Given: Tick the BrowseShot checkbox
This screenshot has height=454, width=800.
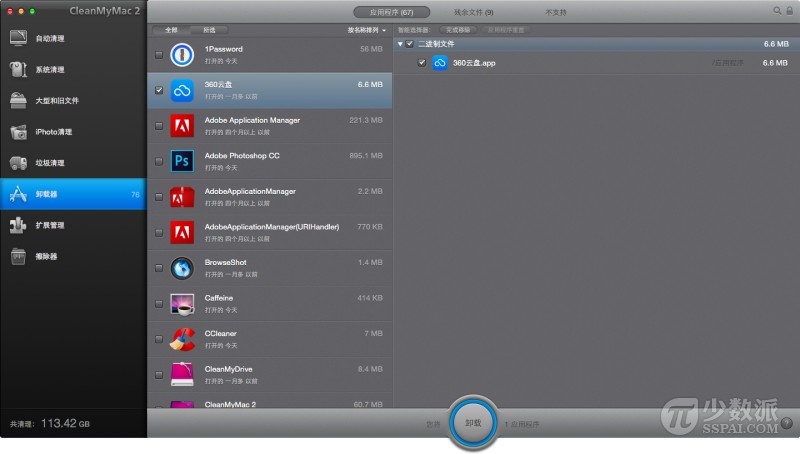Looking at the screenshot, I should tap(159, 268).
